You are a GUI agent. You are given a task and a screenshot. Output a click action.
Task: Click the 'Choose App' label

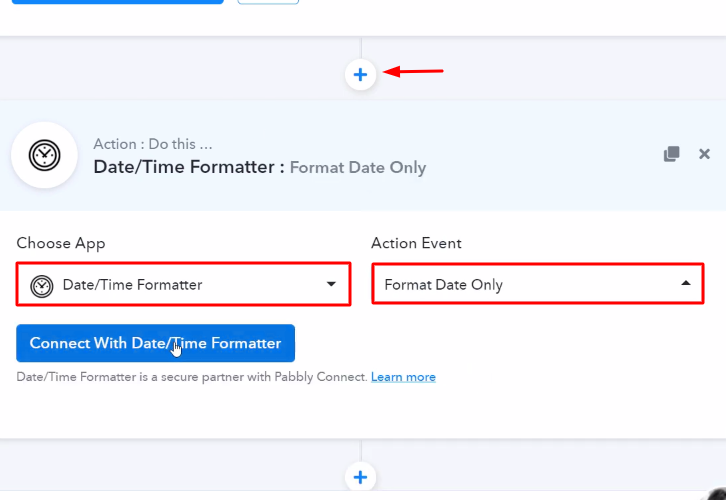click(61, 244)
